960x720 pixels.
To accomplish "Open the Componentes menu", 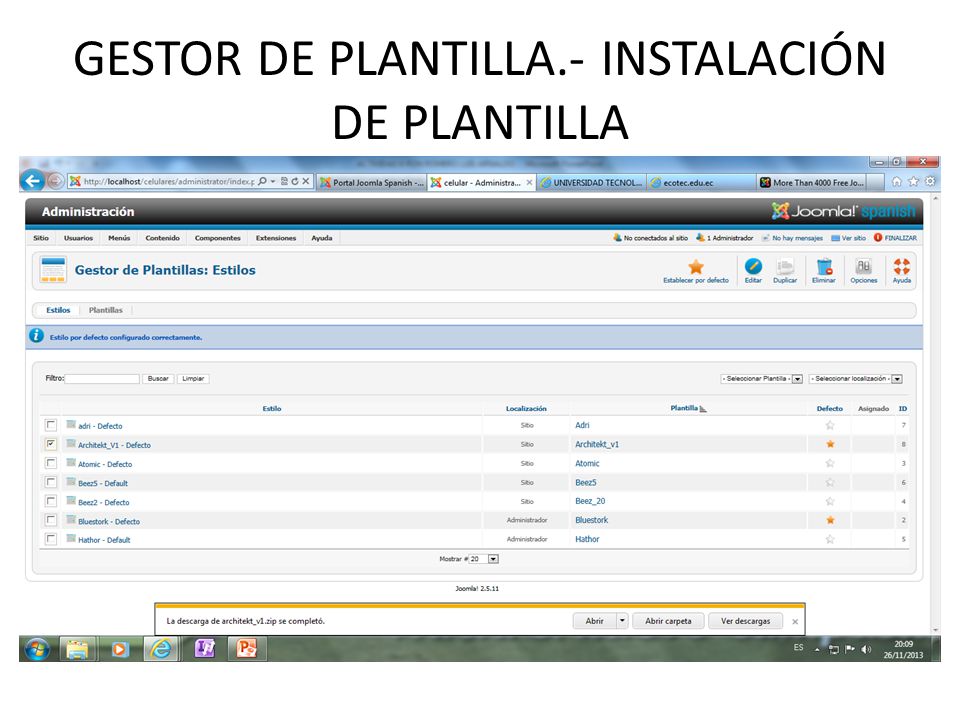I will point(217,238).
